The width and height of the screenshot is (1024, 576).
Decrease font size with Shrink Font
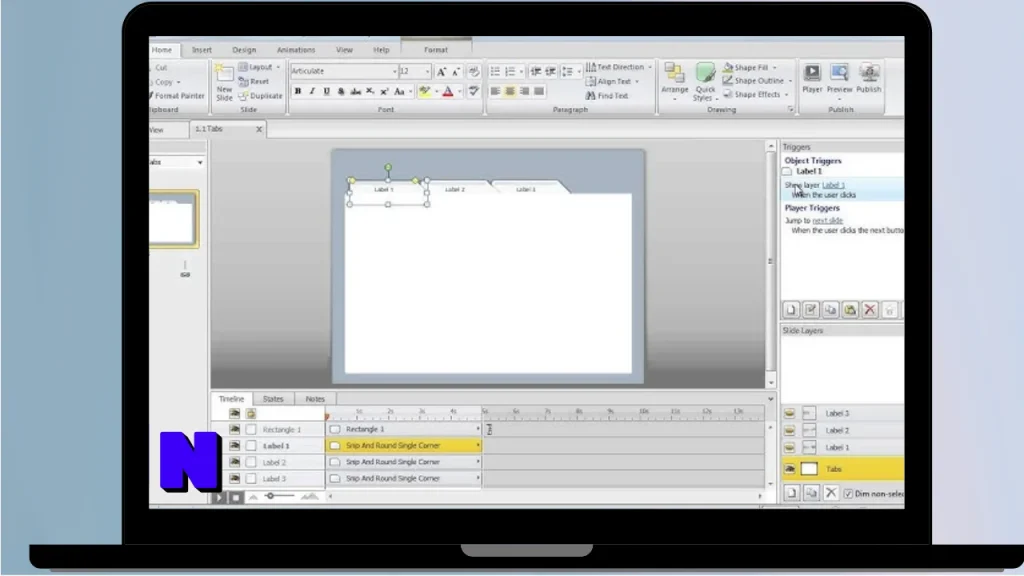tap(456, 71)
